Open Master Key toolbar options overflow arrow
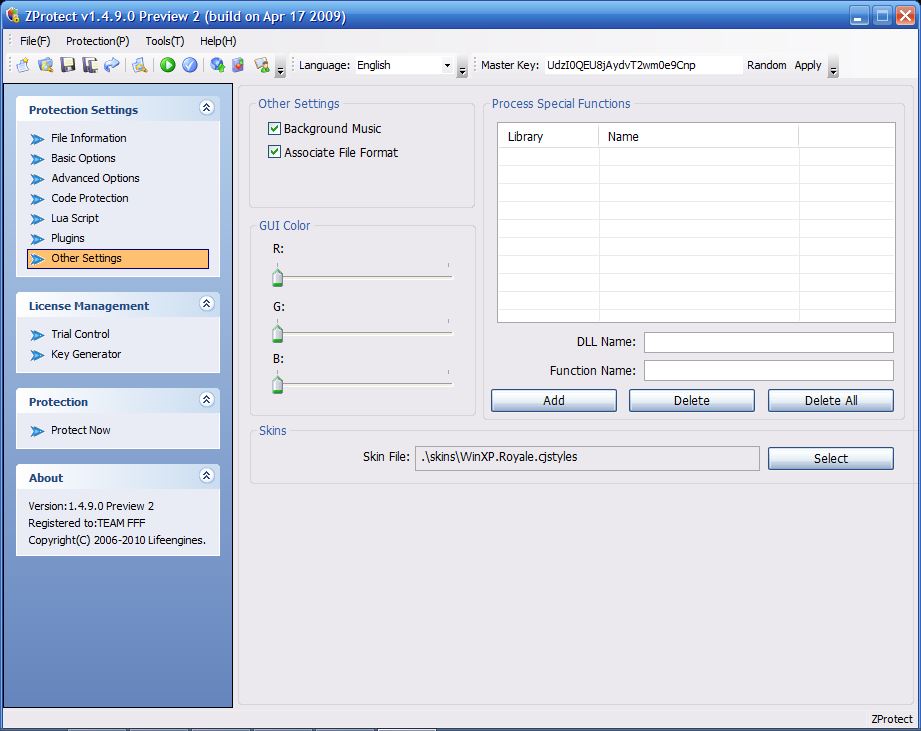 (x=833, y=66)
